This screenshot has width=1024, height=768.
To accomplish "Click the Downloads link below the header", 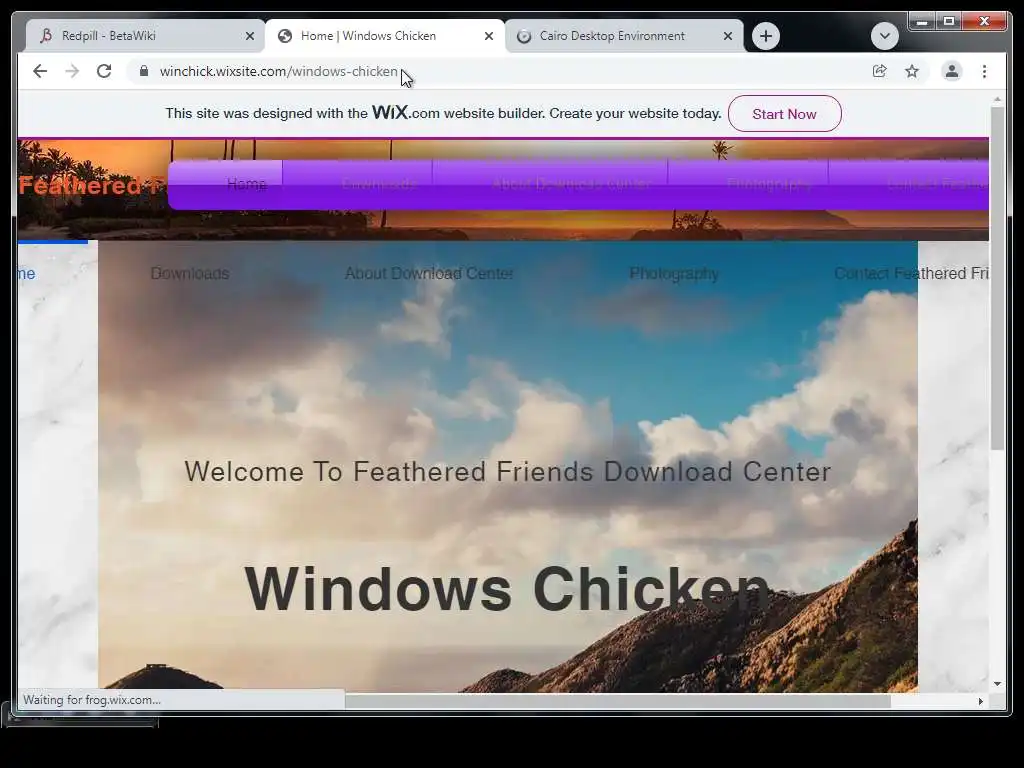I will 189,274.
